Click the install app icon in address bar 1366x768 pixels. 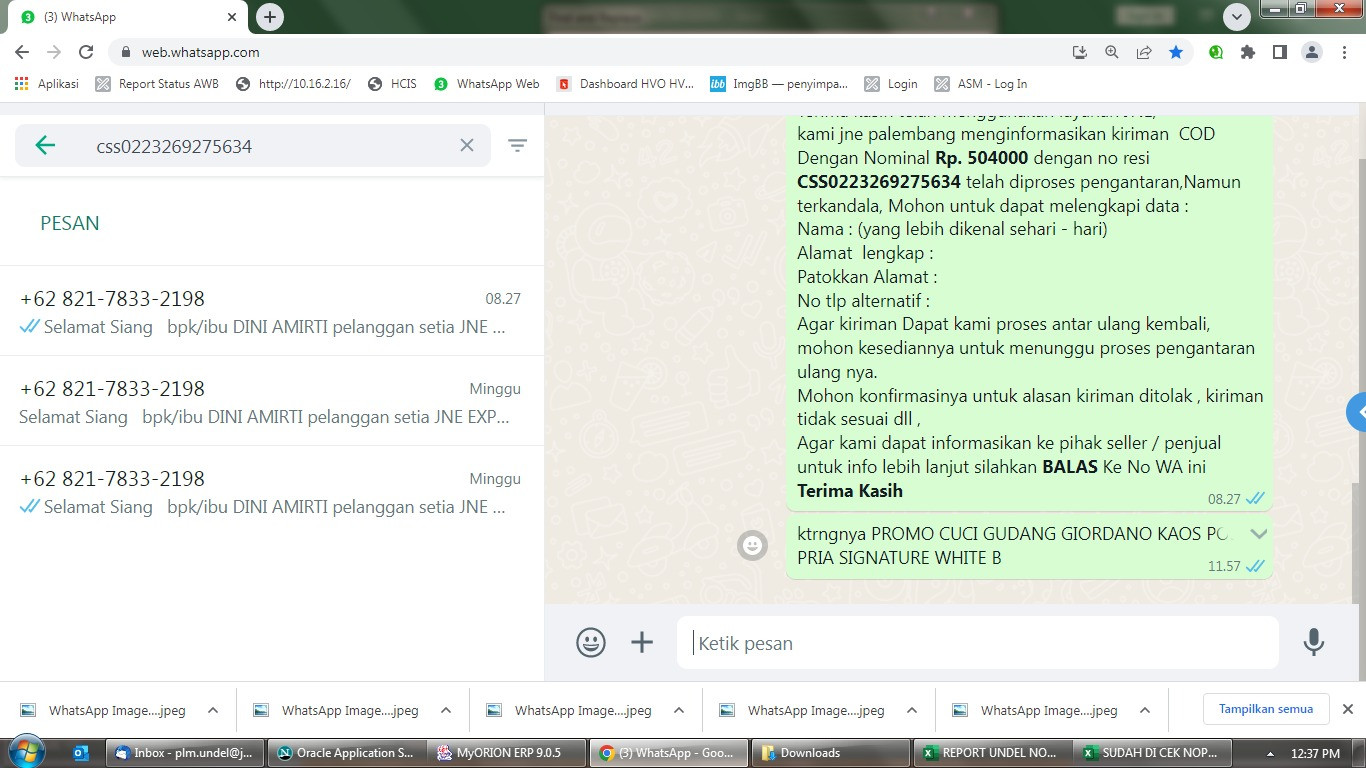[1080, 52]
